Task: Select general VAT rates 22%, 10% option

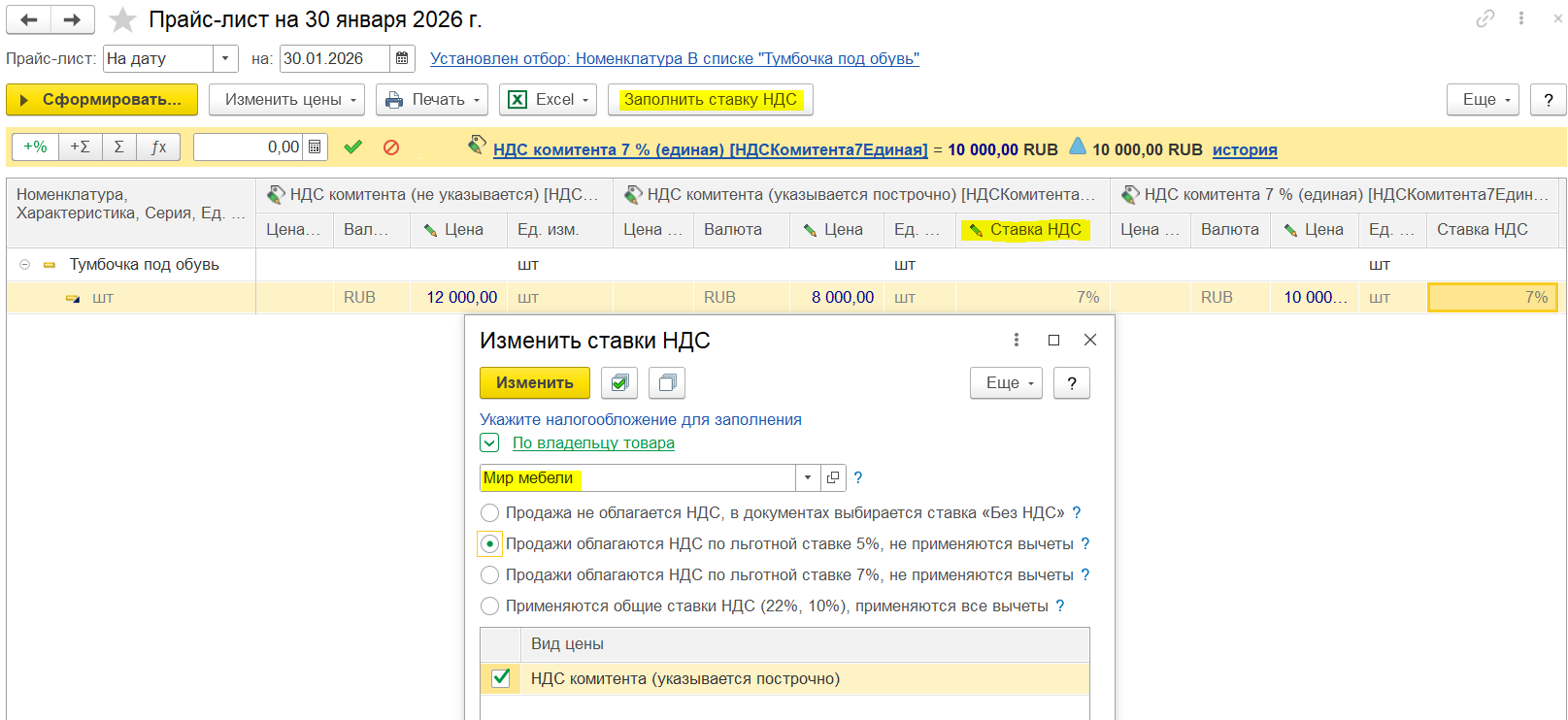Action: (490, 606)
